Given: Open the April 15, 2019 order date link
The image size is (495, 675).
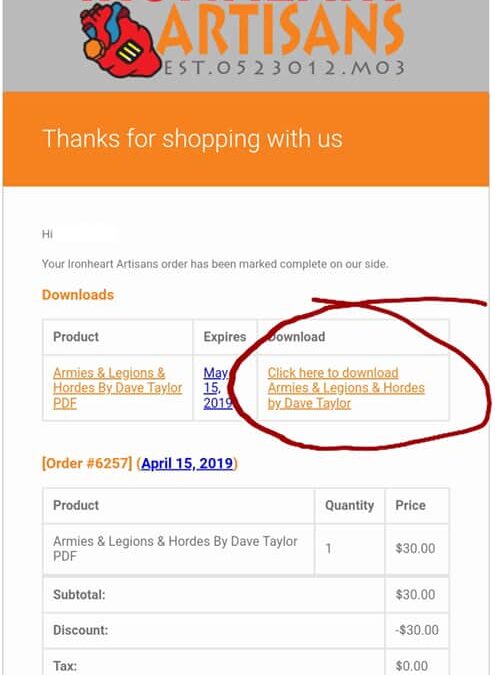Looking at the screenshot, I should (x=187, y=463).
